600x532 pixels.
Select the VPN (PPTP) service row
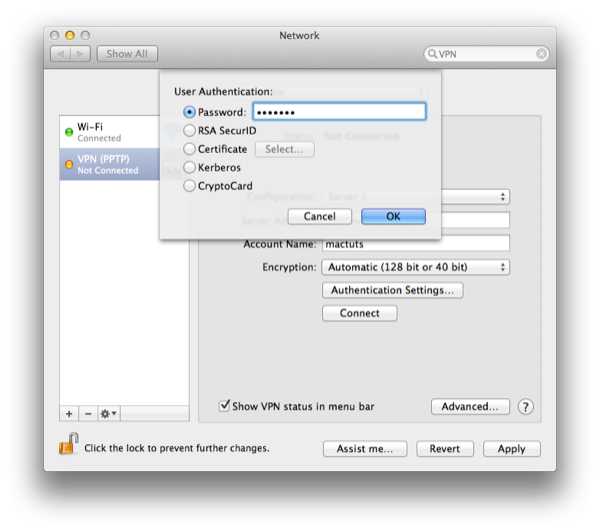click(x=109, y=165)
